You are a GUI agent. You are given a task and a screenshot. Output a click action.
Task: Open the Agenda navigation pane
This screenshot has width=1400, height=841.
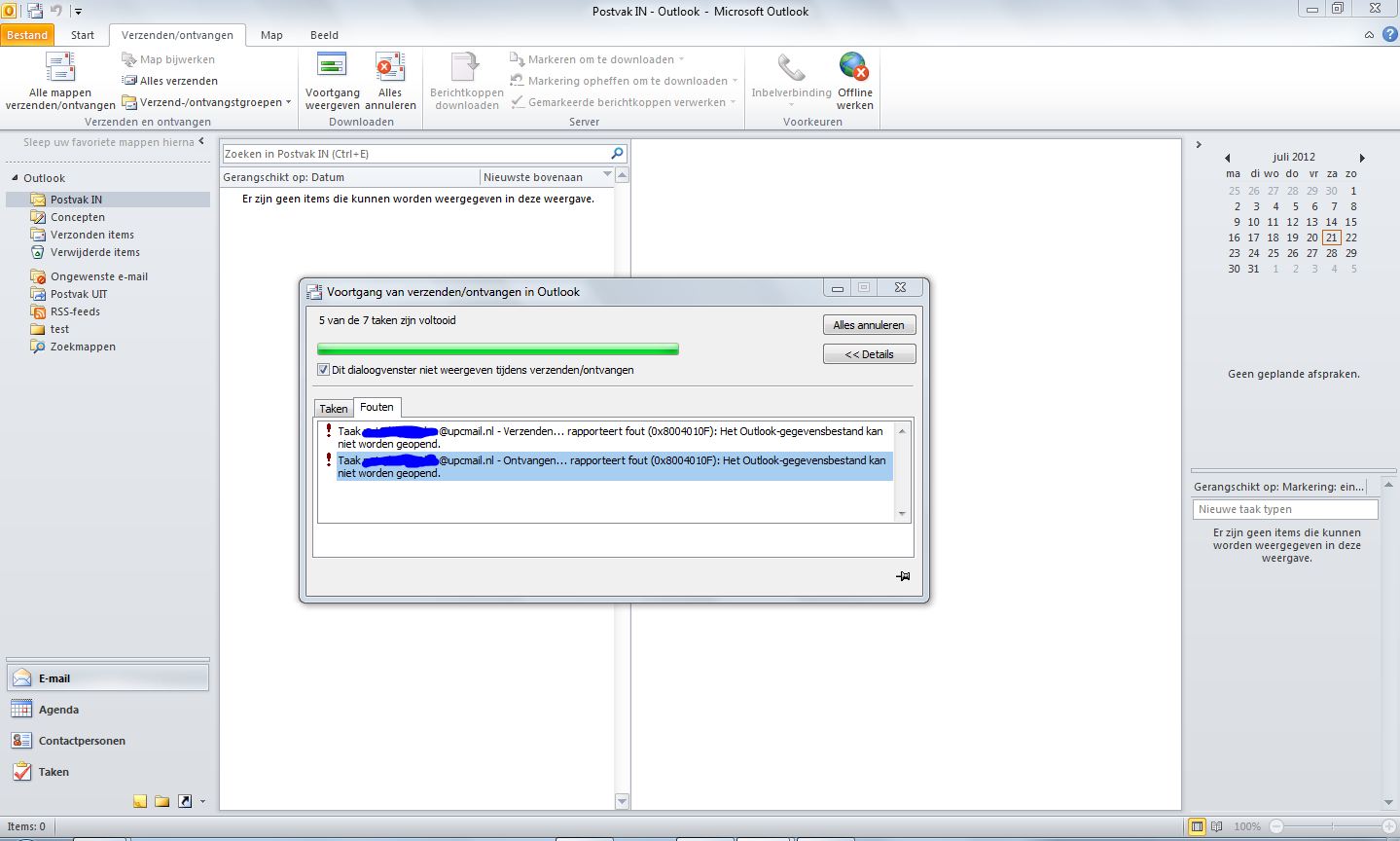point(108,710)
